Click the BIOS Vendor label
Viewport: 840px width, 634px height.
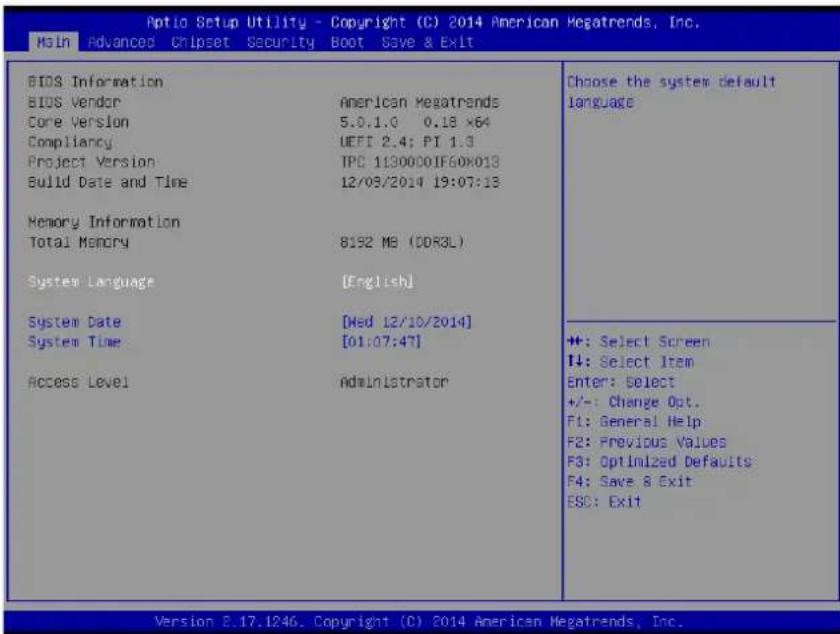point(74,102)
